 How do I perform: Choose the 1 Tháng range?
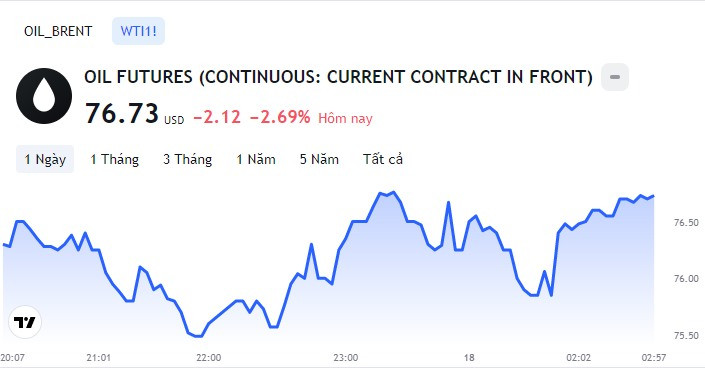[115, 159]
